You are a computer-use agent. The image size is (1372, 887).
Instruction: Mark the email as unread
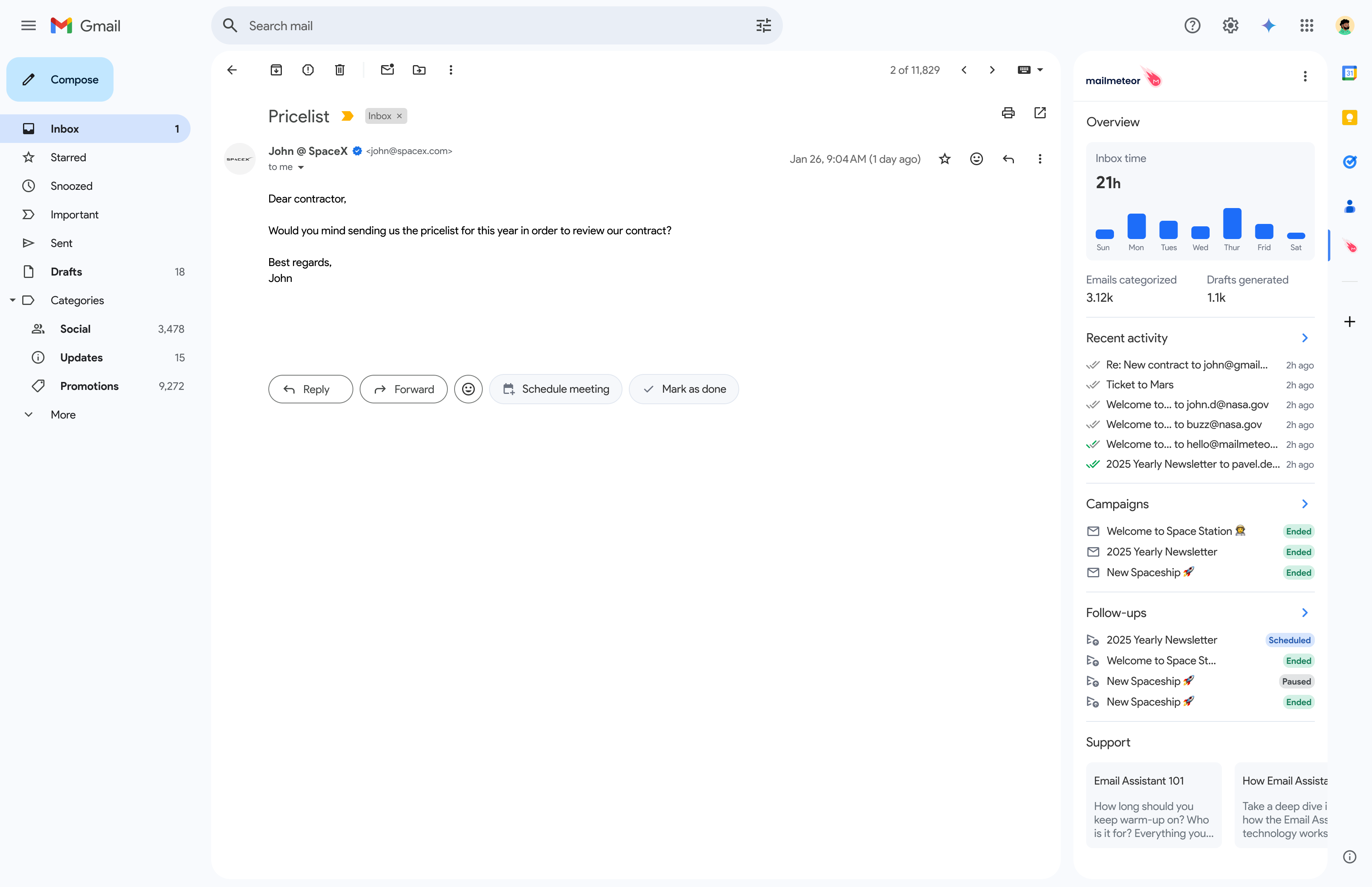(x=387, y=70)
